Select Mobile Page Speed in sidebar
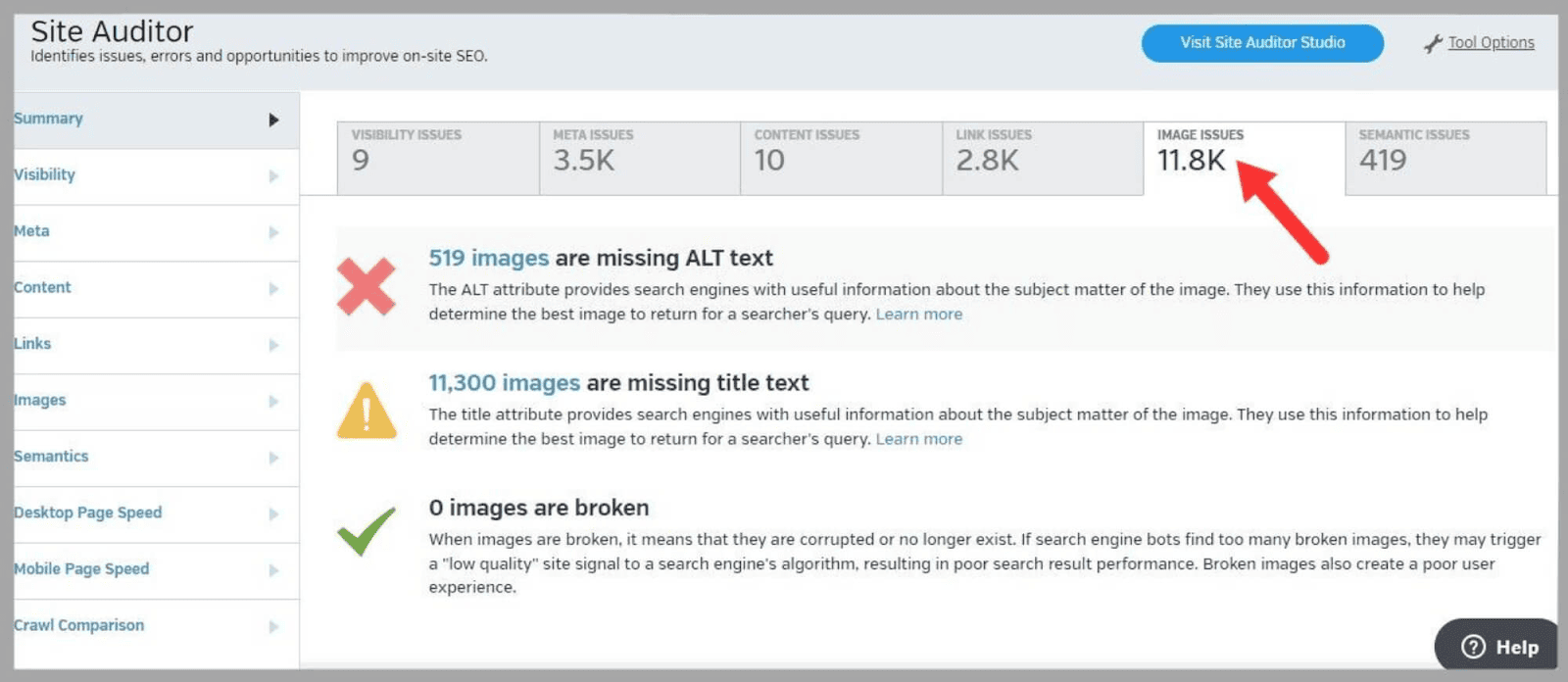The image size is (1568, 682). coord(81,569)
